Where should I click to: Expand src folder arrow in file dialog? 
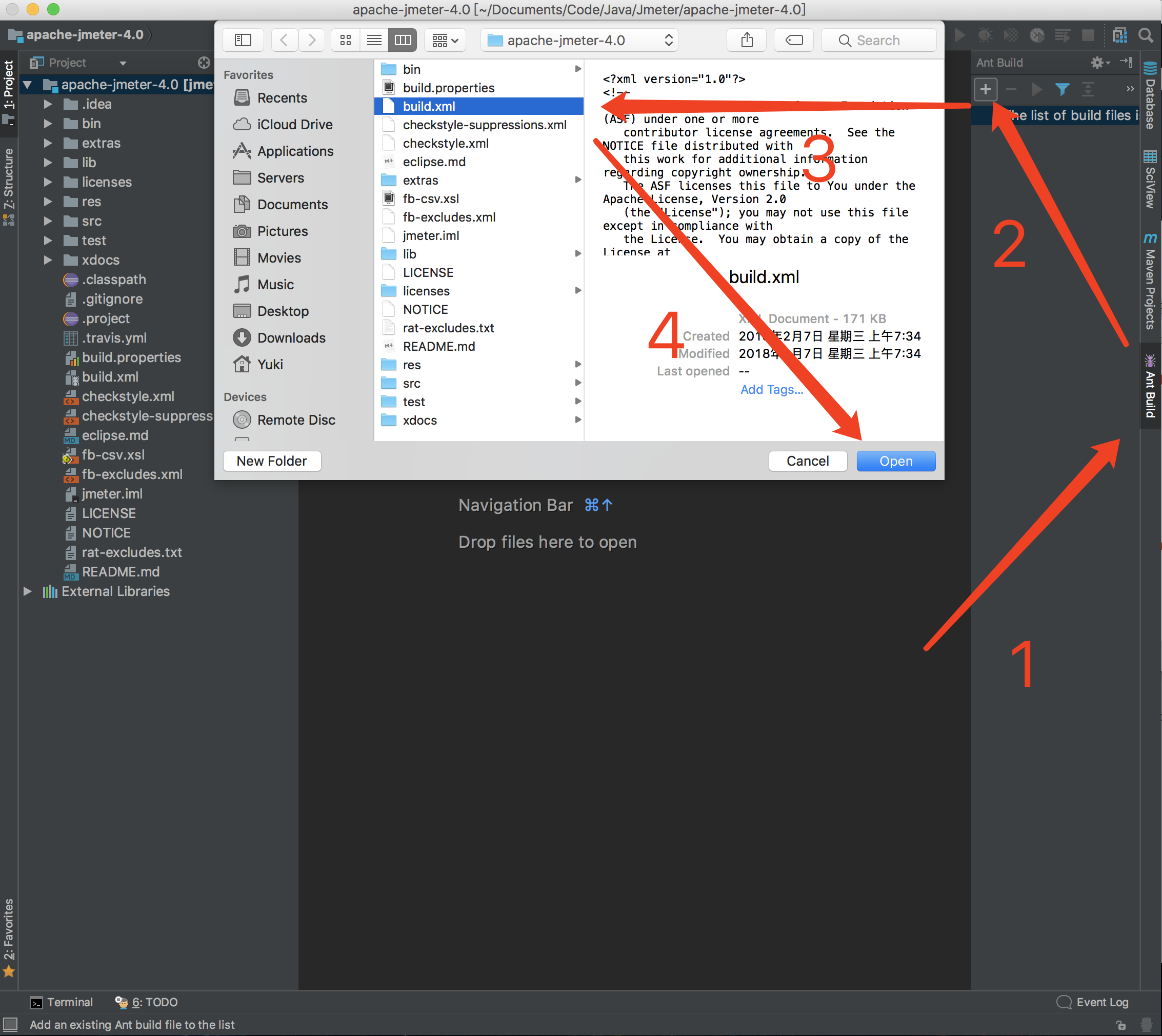tap(577, 383)
